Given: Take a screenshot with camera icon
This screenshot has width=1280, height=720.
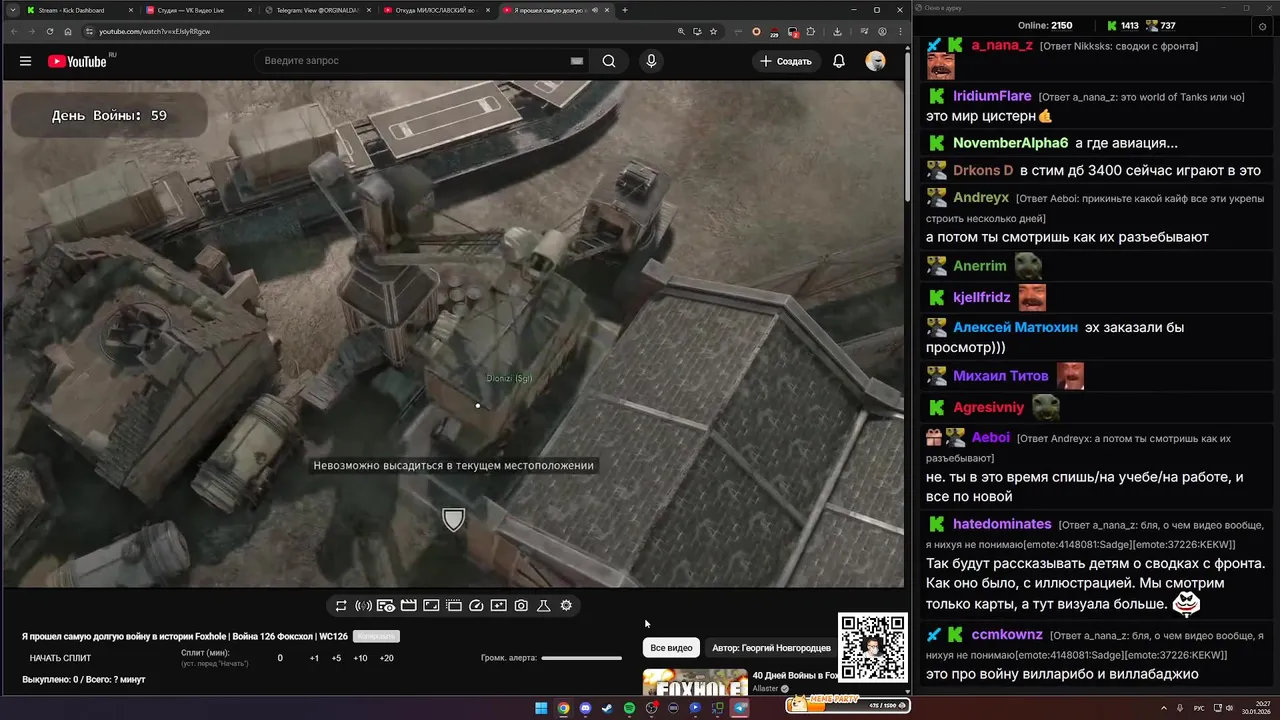Looking at the screenshot, I should [521, 606].
